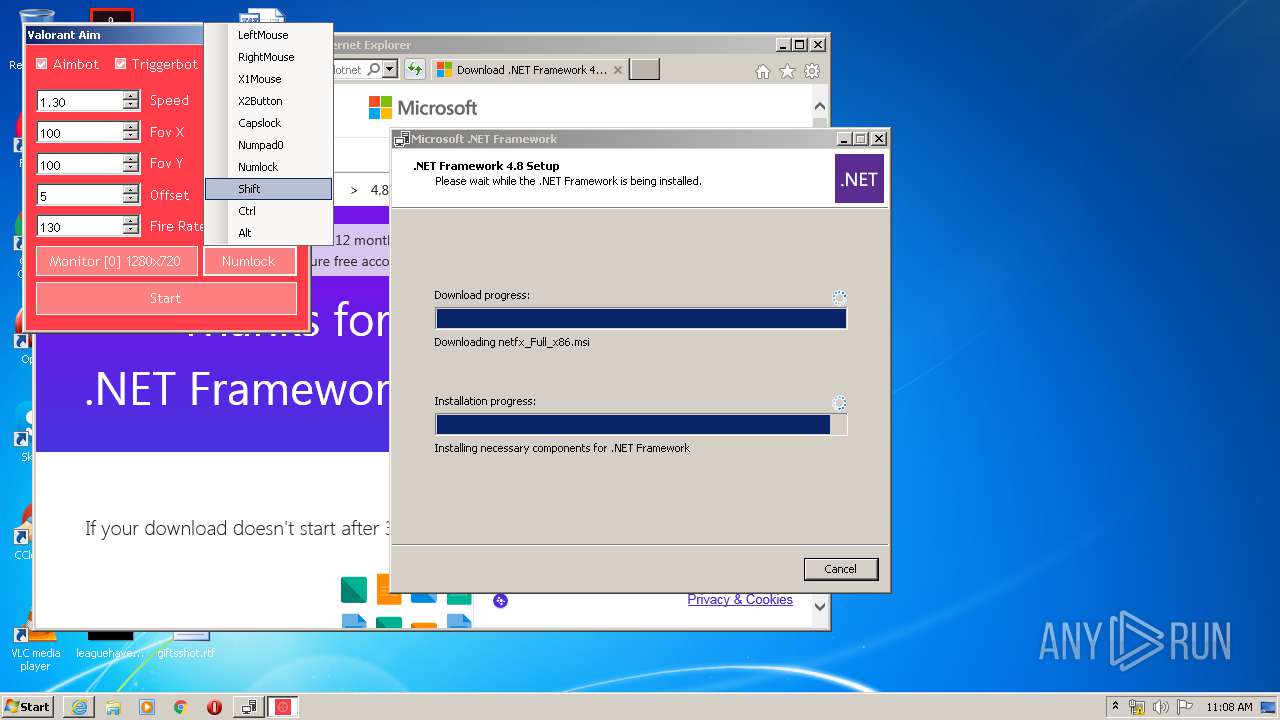Image resolution: width=1280 pixels, height=720 pixels.
Task: Choose LeftMouse from hotkey menu
Action: (x=268, y=35)
